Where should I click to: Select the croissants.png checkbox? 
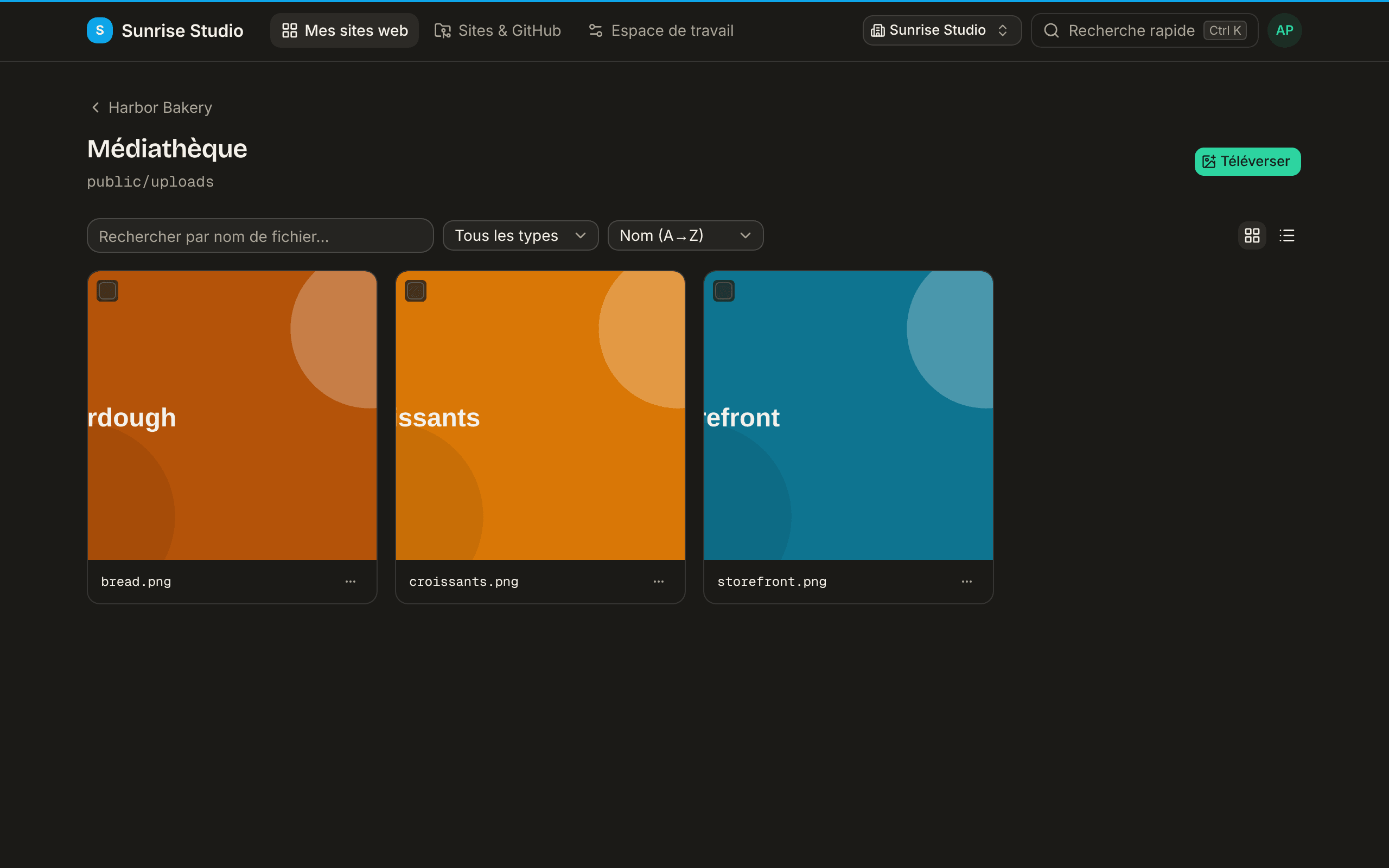416,291
